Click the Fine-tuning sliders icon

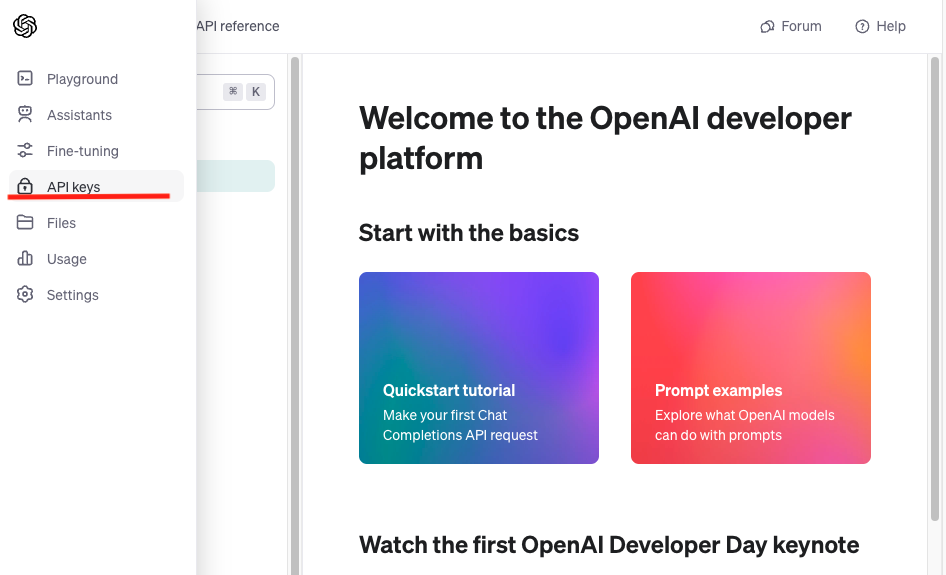click(x=25, y=150)
